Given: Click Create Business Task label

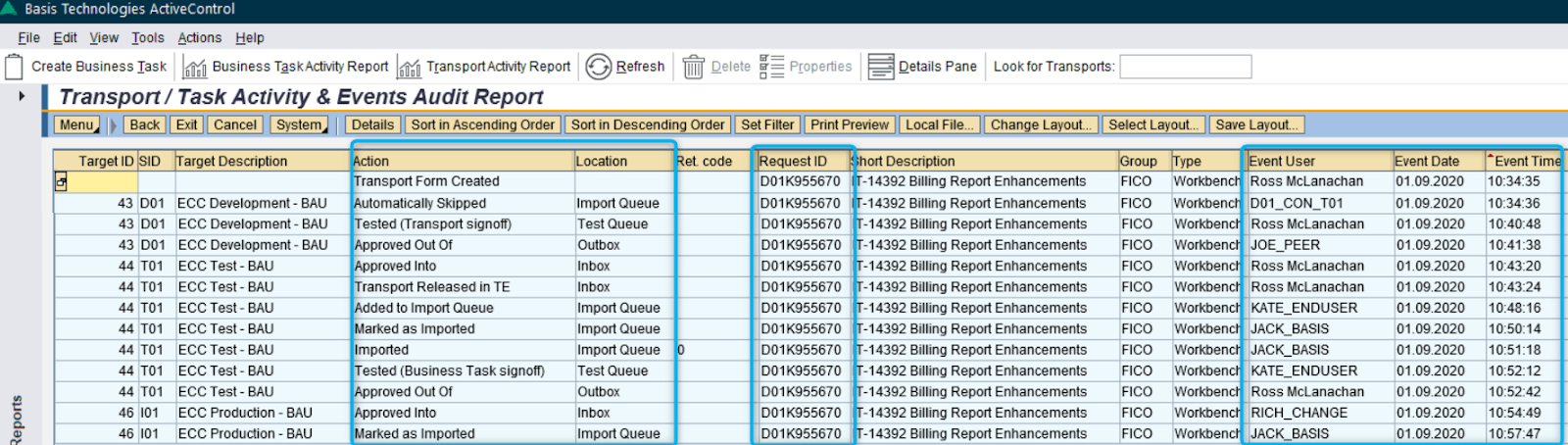Looking at the screenshot, I should (99, 67).
